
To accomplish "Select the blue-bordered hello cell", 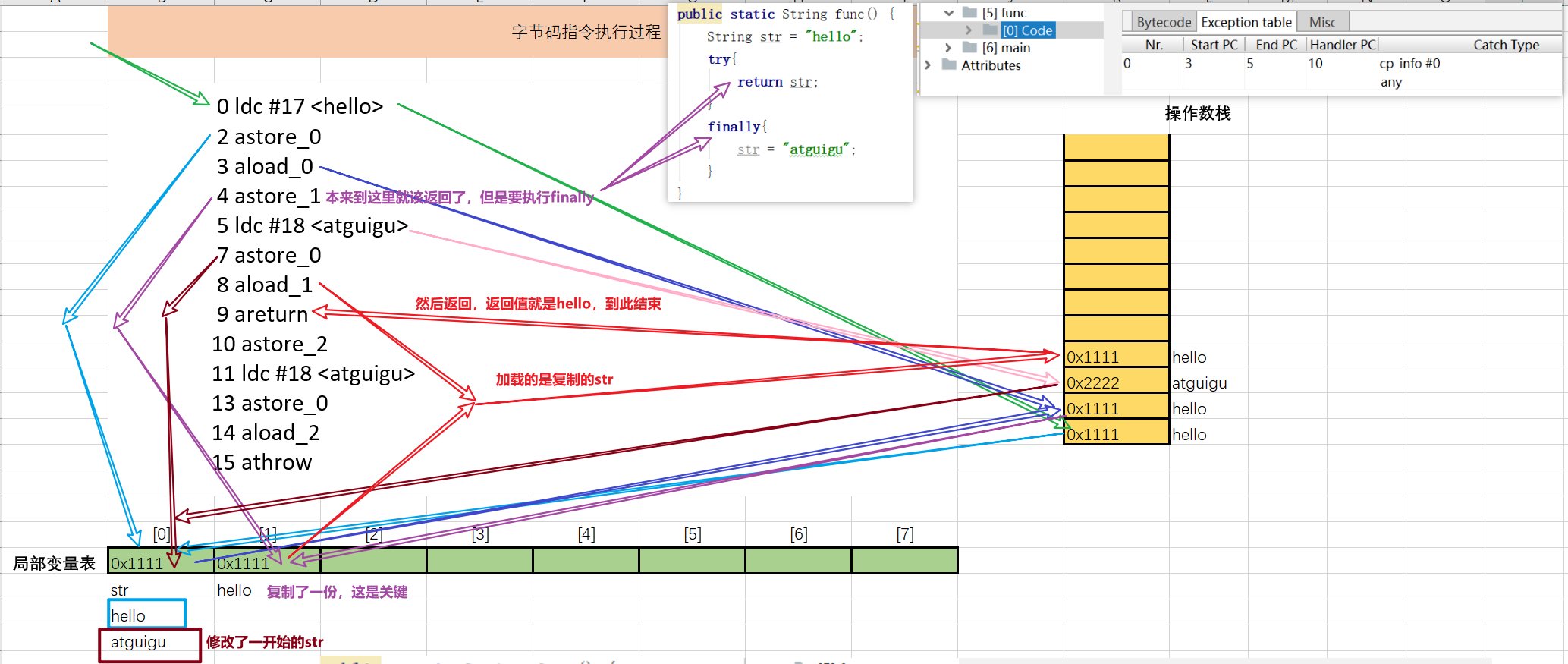I will [147, 614].
